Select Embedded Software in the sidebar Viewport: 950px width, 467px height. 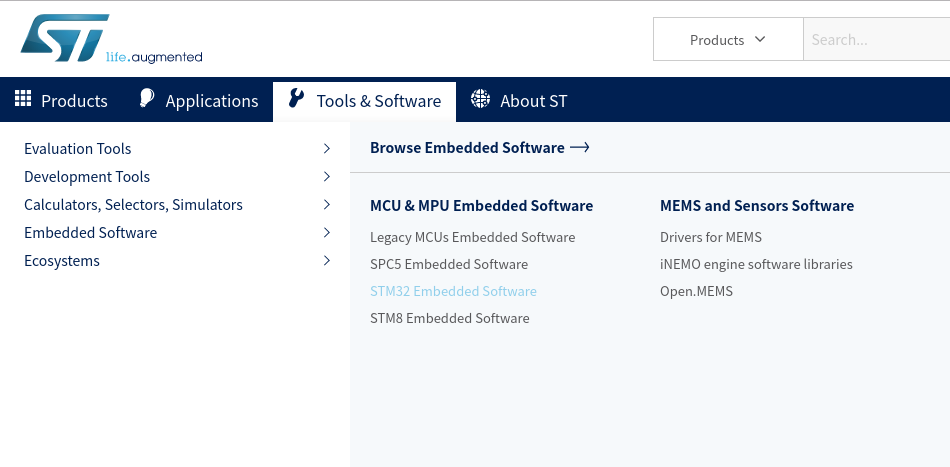pyautogui.click(x=90, y=233)
